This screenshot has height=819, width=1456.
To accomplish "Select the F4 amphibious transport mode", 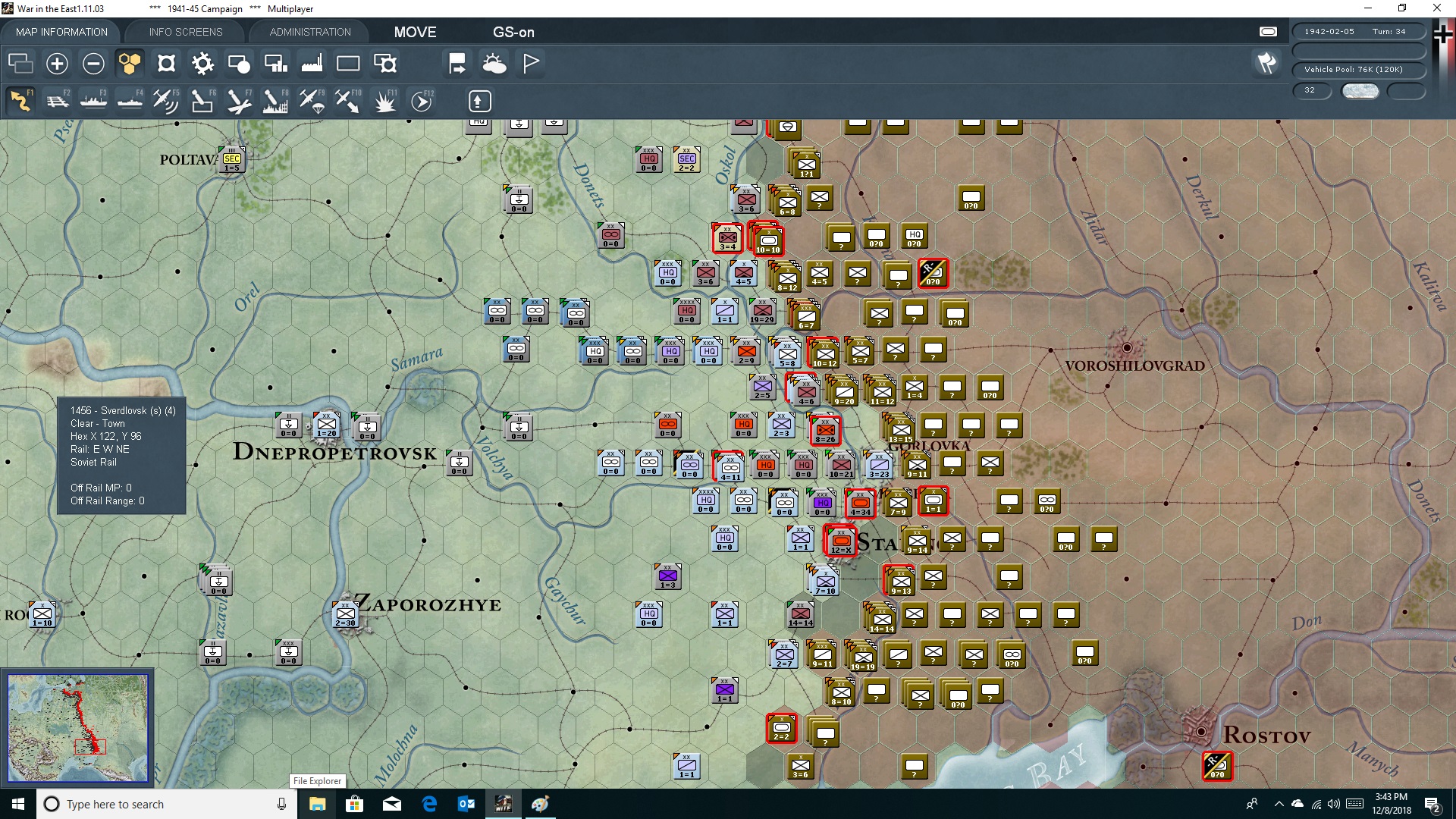I will click(x=130, y=101).
